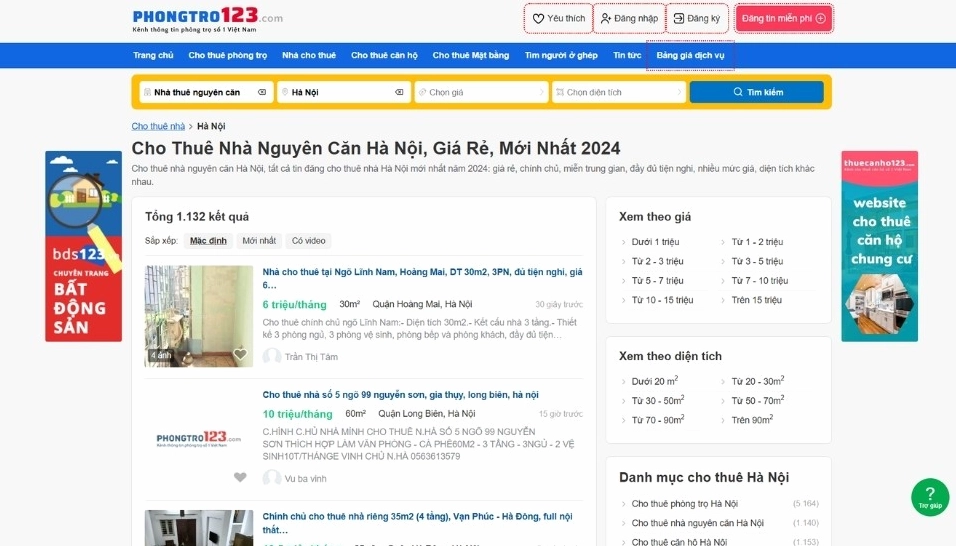Filter price Từ 2 - 3 triệu
This screenshot has width=956, height=546.
657,261
